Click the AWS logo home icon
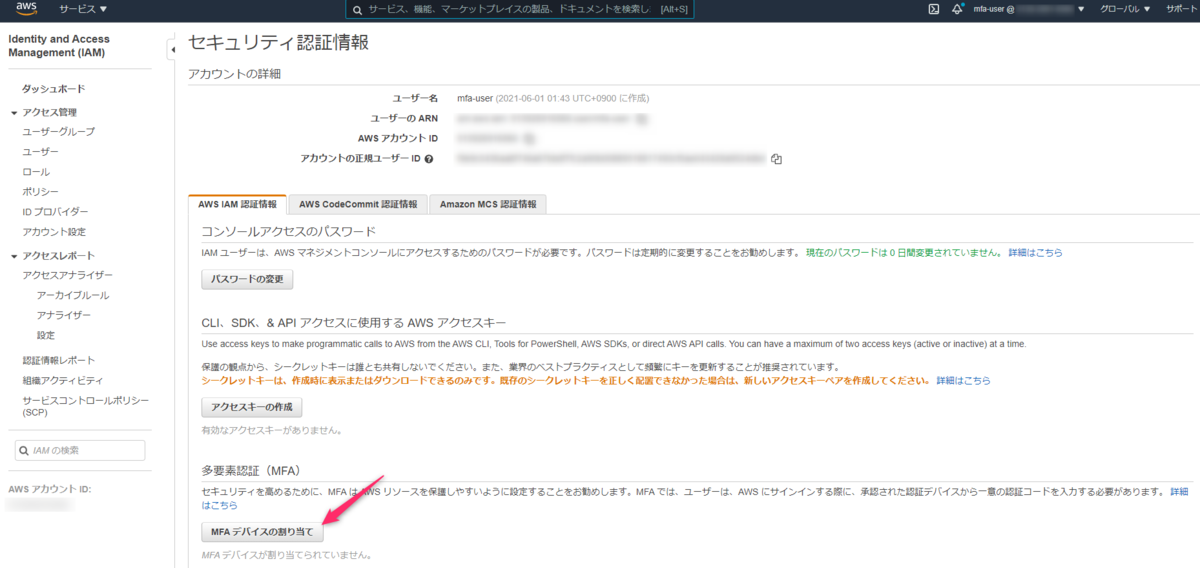The width and height of the screenshot is (1200, 568). click(26, 9)
